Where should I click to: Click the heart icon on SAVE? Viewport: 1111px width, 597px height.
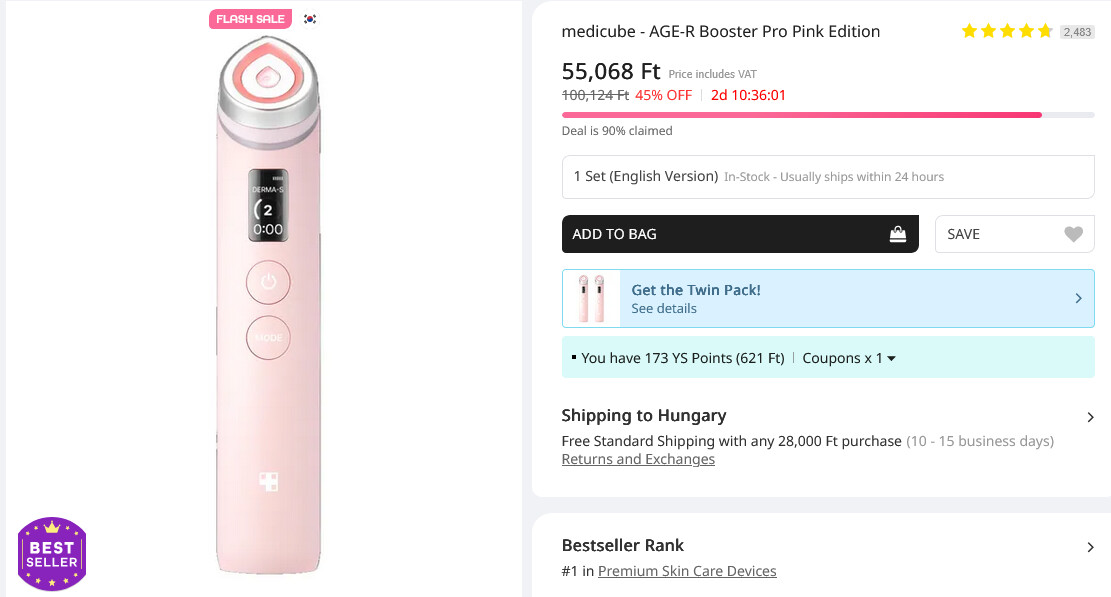[x=1073, y=234]
